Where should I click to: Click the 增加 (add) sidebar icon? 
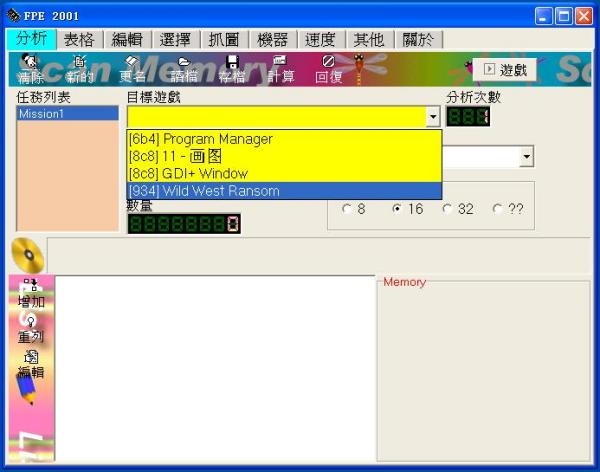[31, 294]
